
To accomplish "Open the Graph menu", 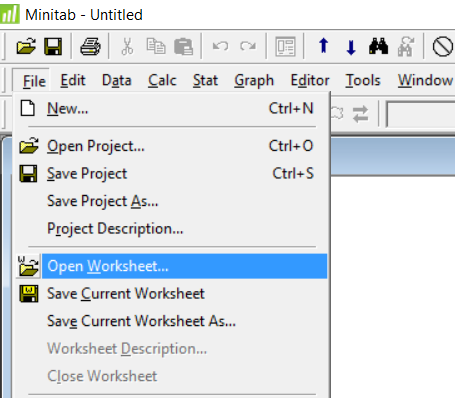I will coord(254,80).
